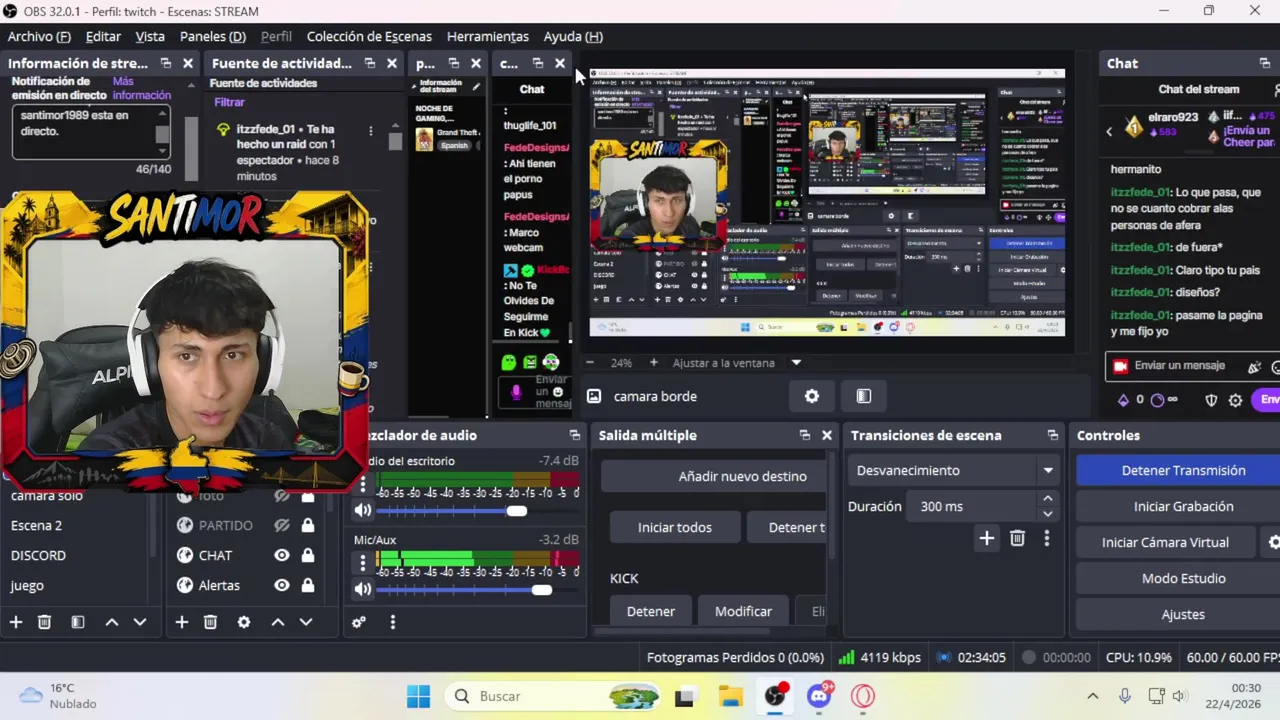Open scene filters icon in Scenes toolbar
Viewport: 1280px width, 720px height.
click(78, 622)
